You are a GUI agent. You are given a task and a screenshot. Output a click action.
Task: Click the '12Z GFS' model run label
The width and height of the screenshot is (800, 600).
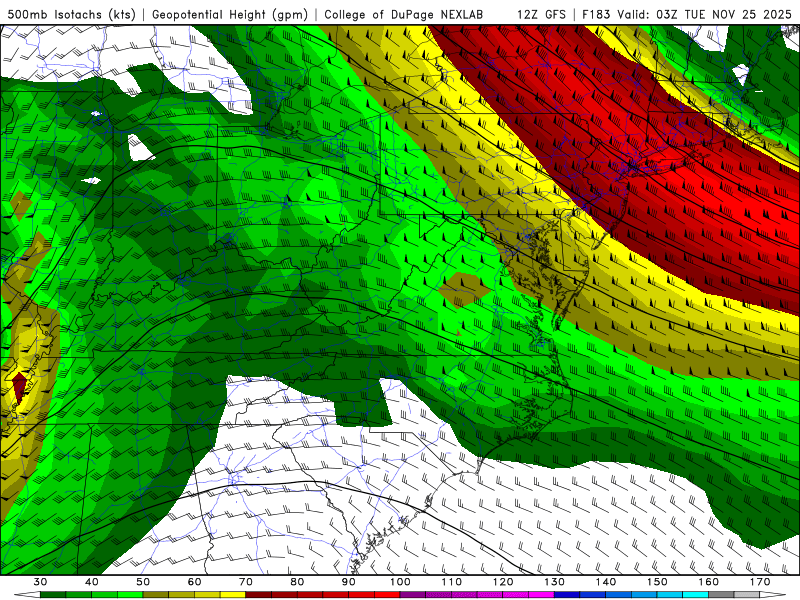click(x=541, y=14)
